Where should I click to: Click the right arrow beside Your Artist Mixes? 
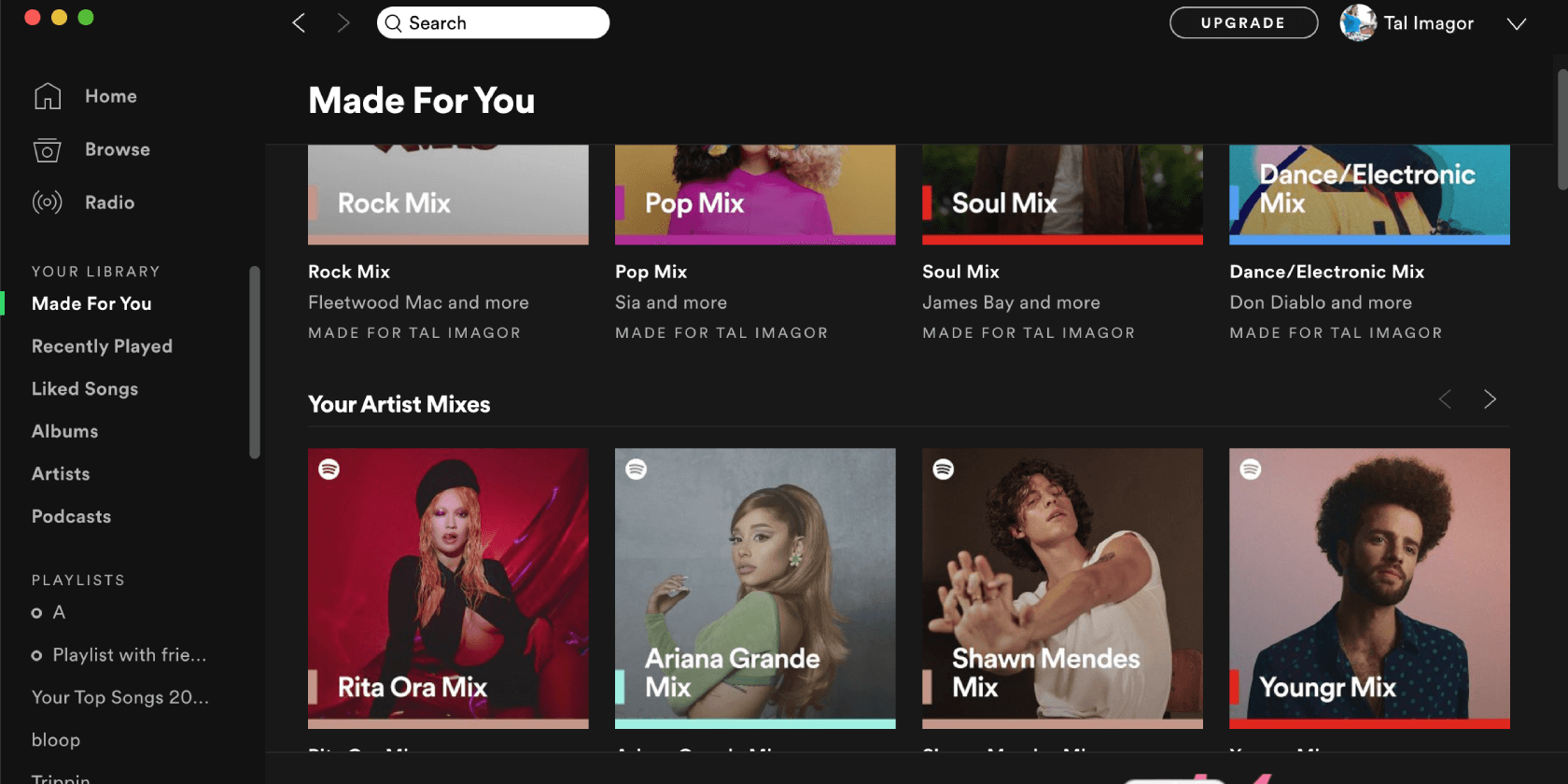coord(1490,399)
